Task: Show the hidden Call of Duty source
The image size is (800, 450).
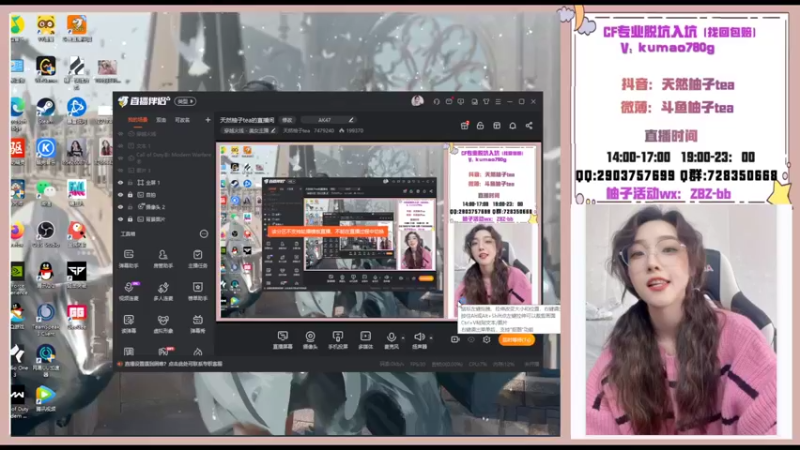Action: coord(121,158)
